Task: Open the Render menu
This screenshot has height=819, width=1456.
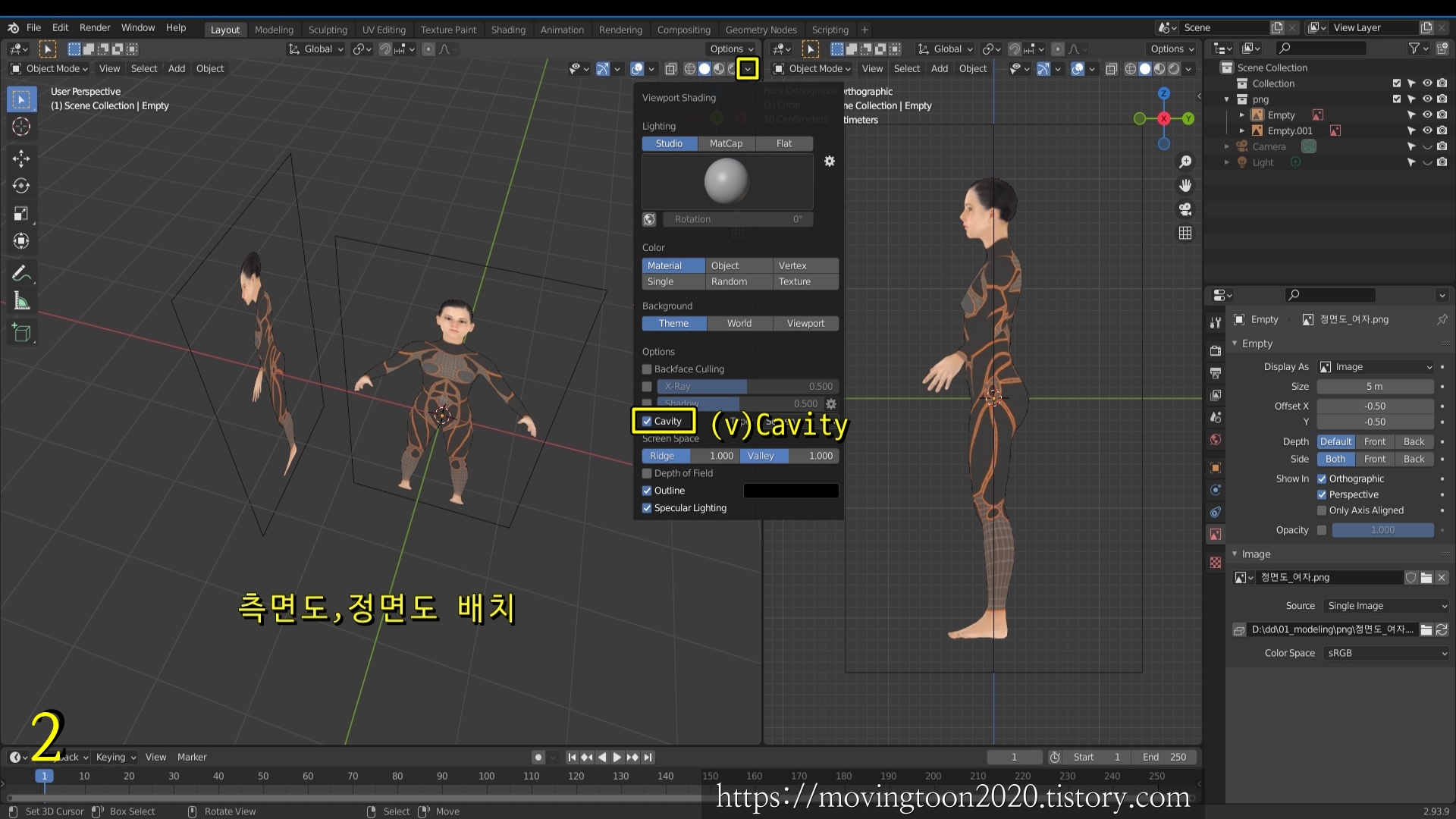Action: pos(95,28)
